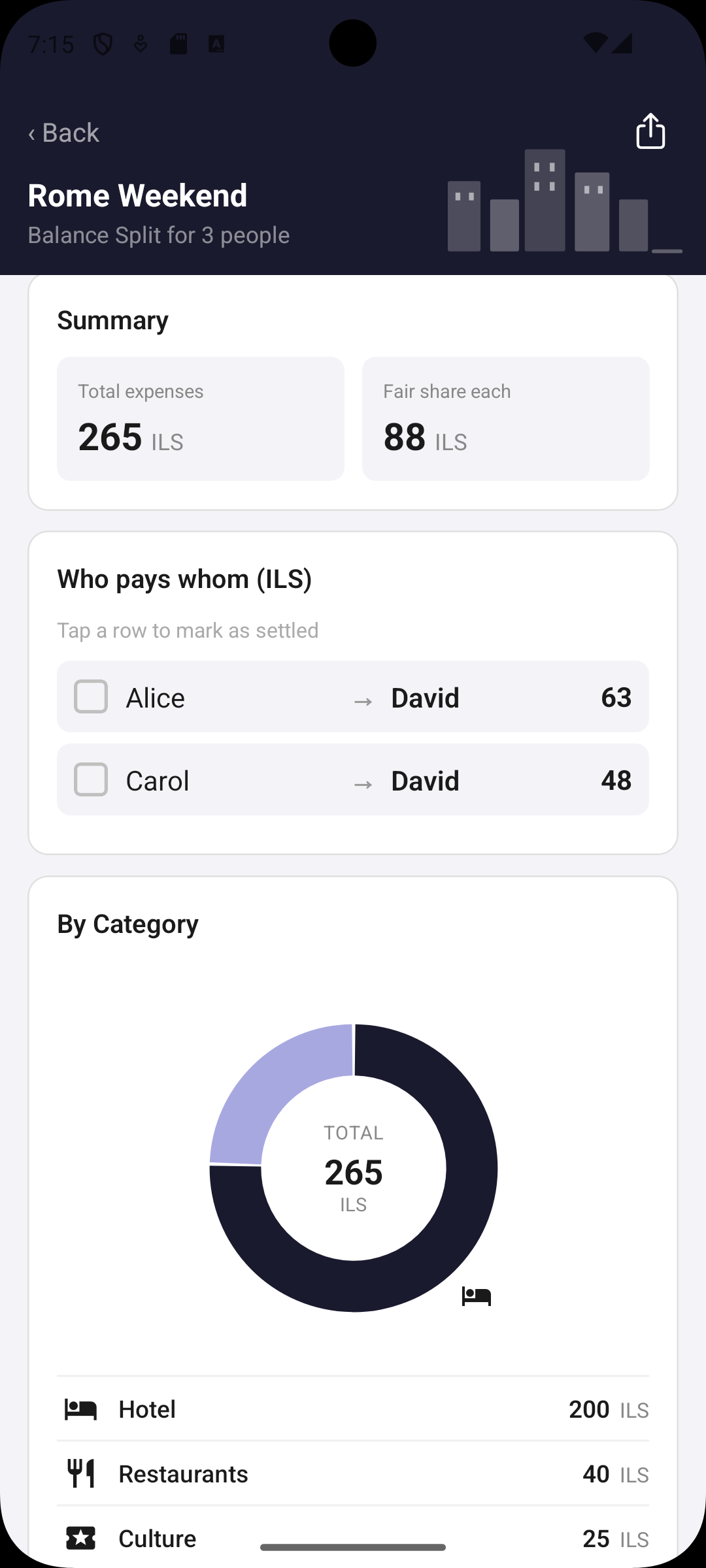Tap the share icon in header

tap(650, 131)
